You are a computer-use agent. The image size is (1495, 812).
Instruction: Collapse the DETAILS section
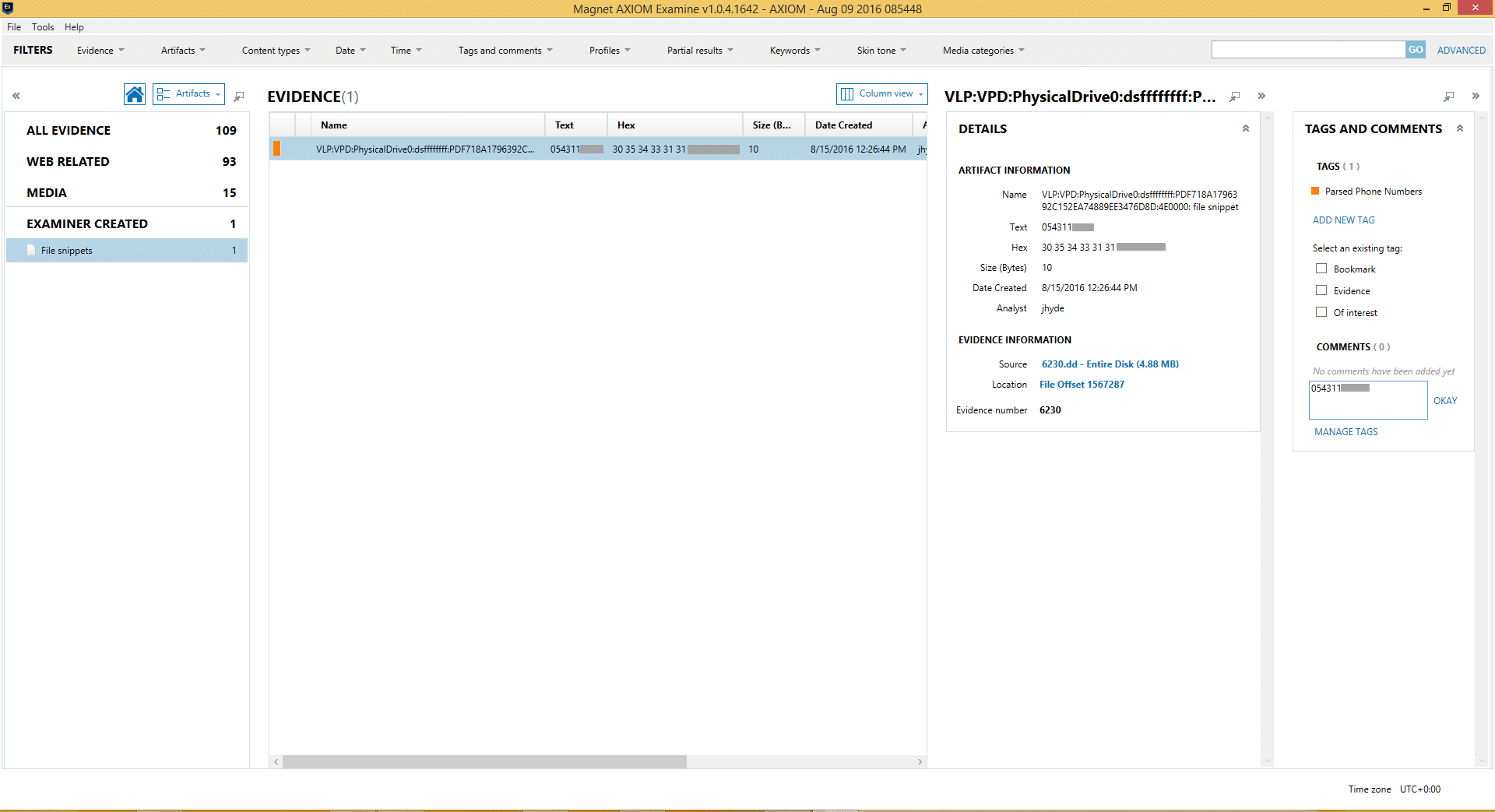1246,128
